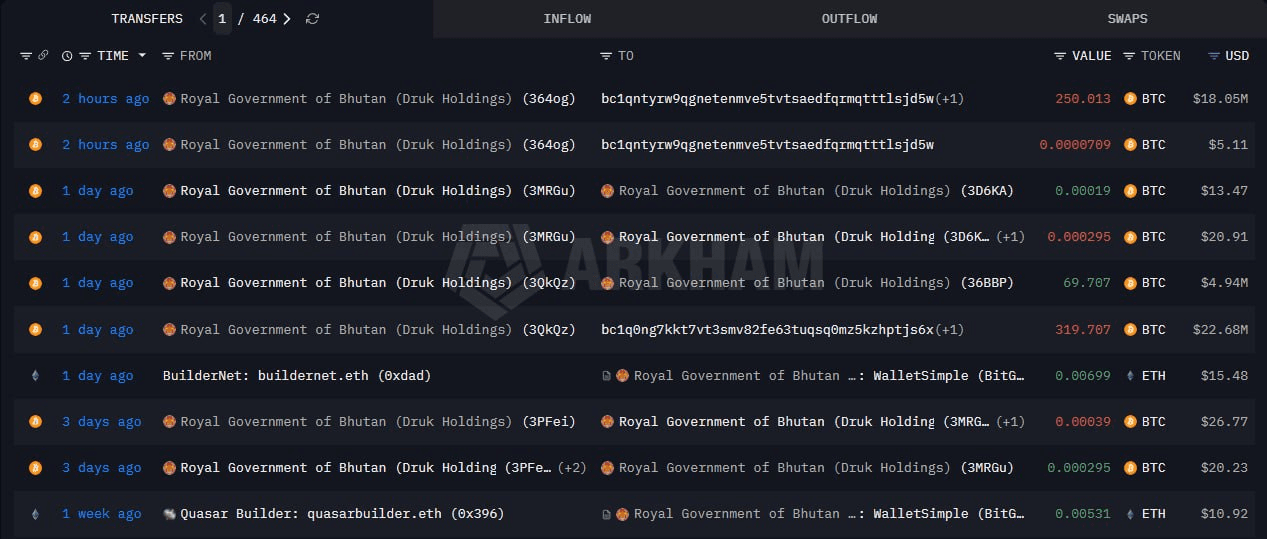This screenshot has width=1267, height=539.
Task: Open bc1qntyrw9 recipient address on $5.11 row
Action: (x=767, y=145)
